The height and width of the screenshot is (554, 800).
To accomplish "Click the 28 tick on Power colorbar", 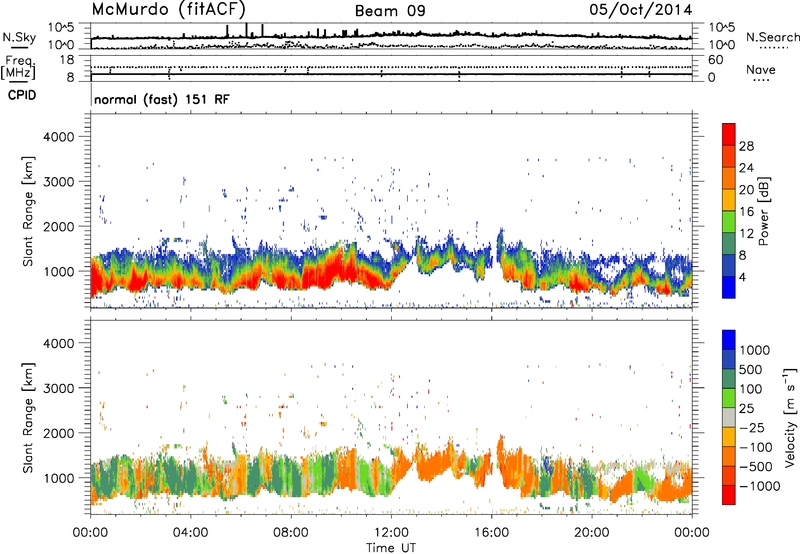I will (x=746, y=146).
